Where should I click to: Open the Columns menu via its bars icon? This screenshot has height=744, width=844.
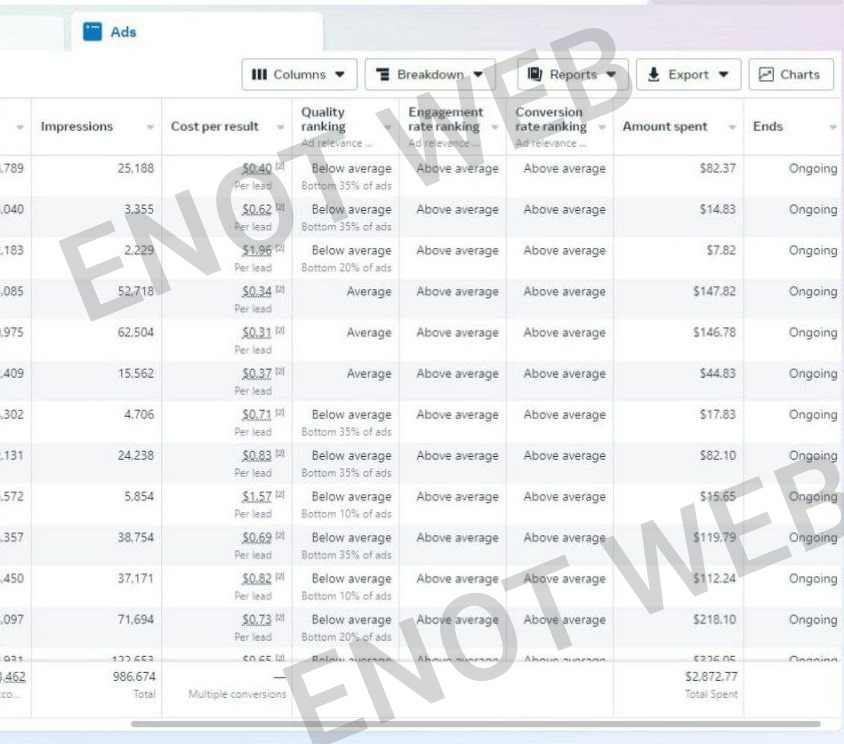point(259,74)
